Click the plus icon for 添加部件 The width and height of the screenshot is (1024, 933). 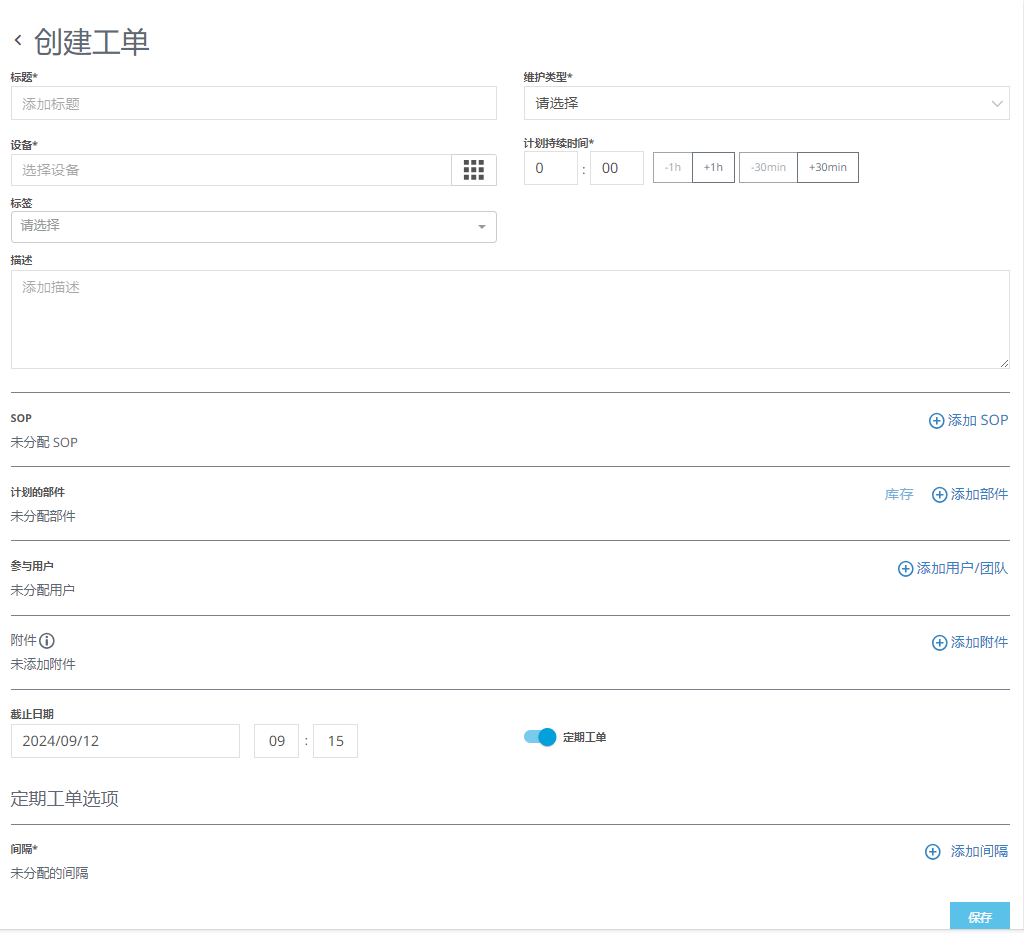click(x=939, y=495)
